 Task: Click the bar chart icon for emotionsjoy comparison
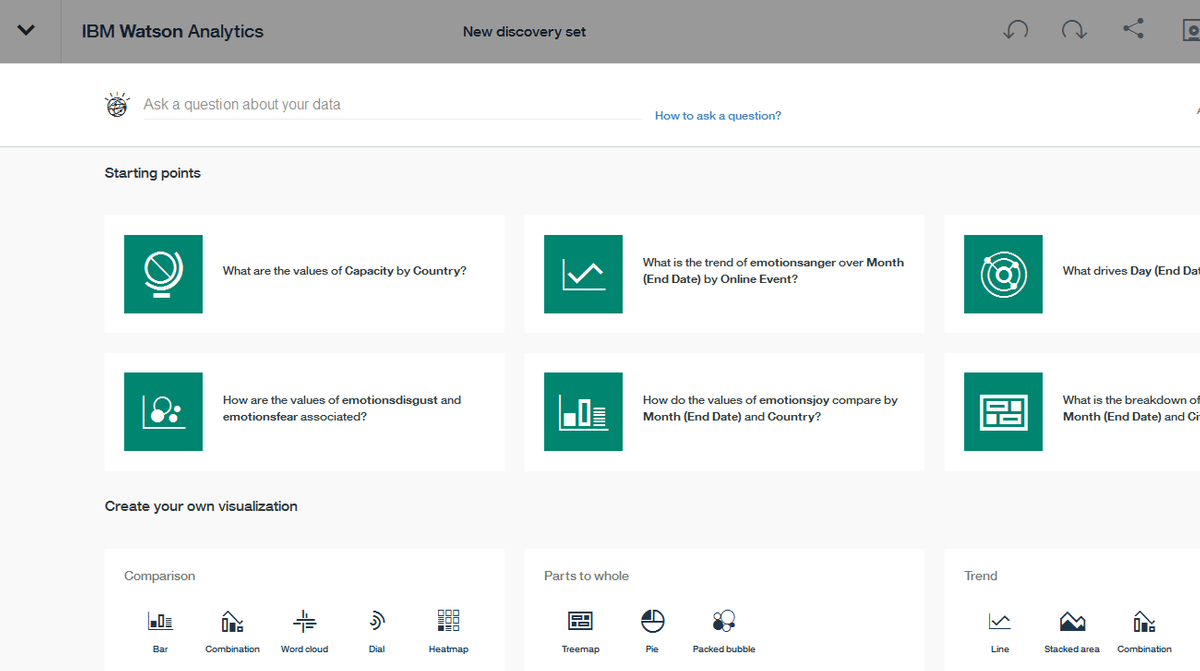click(583, 412)
